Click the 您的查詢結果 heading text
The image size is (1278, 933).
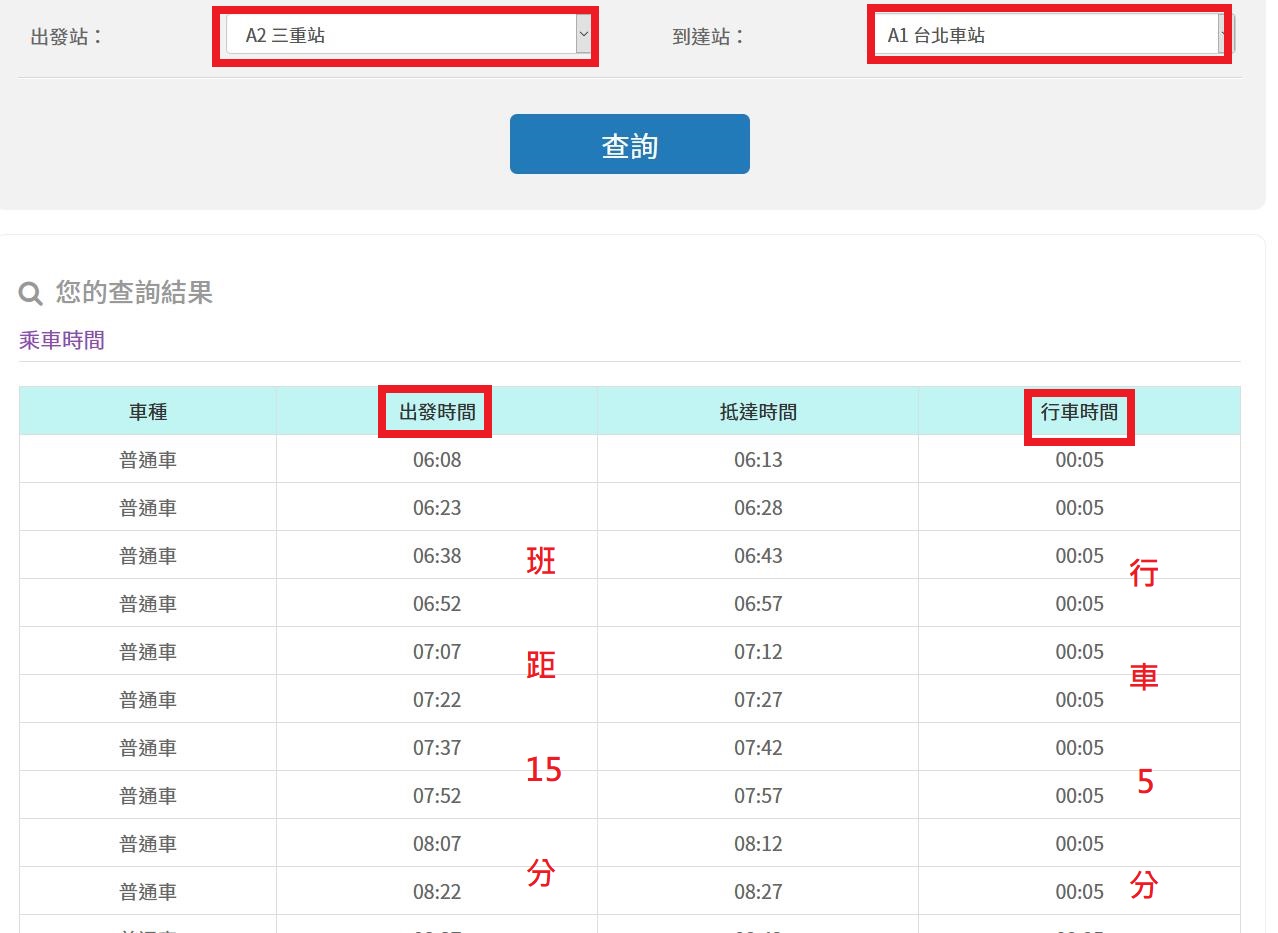134,292
